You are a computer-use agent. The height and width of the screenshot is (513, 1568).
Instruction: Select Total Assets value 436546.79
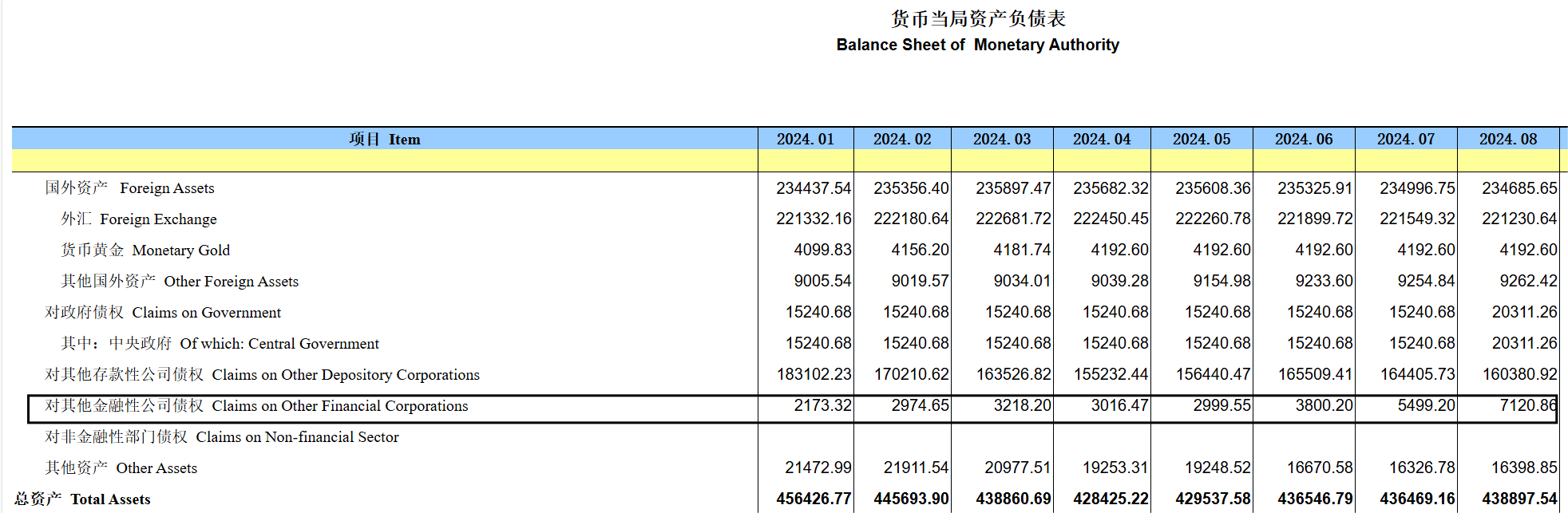1315,499
